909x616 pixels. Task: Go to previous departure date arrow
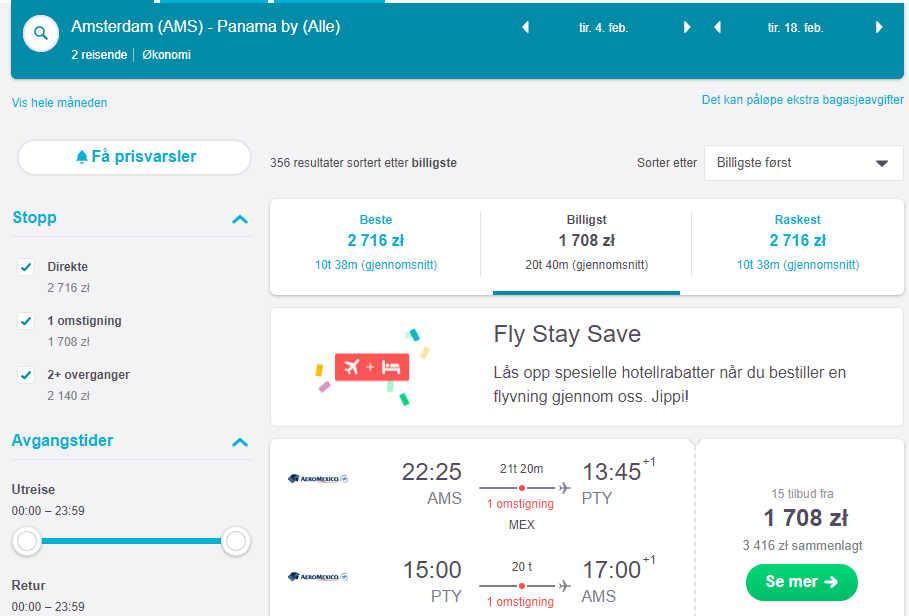pos(525,27)
